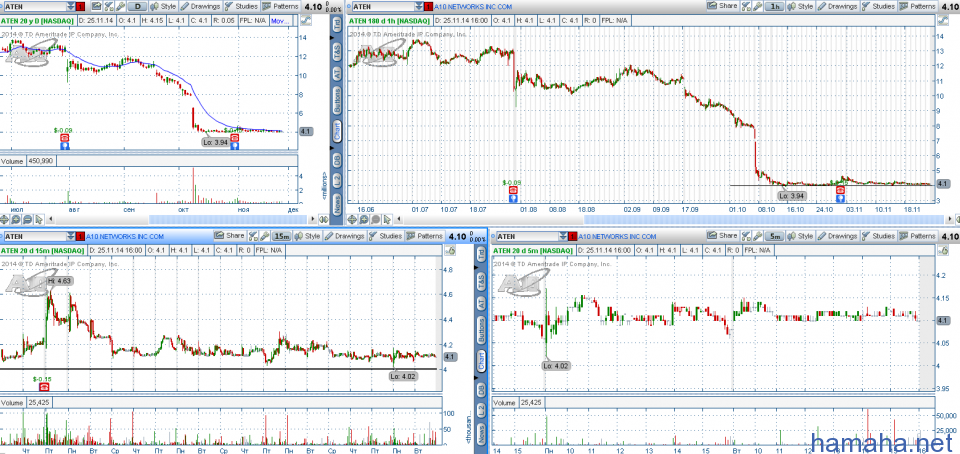The image size is (960, 454).
Task: Click ATEN symbol field in daily chart
Action: 36,7
